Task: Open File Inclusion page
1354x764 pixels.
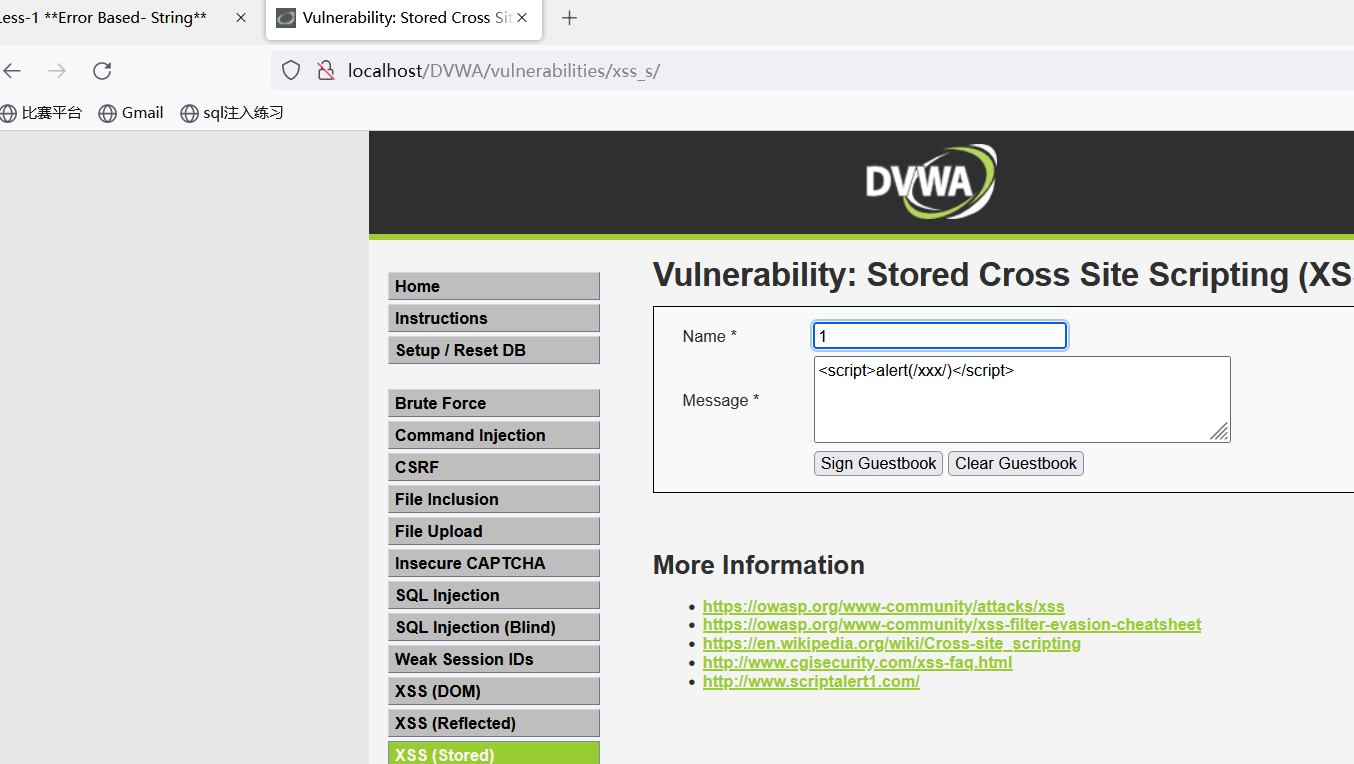Action: click(x=494, y=499)
